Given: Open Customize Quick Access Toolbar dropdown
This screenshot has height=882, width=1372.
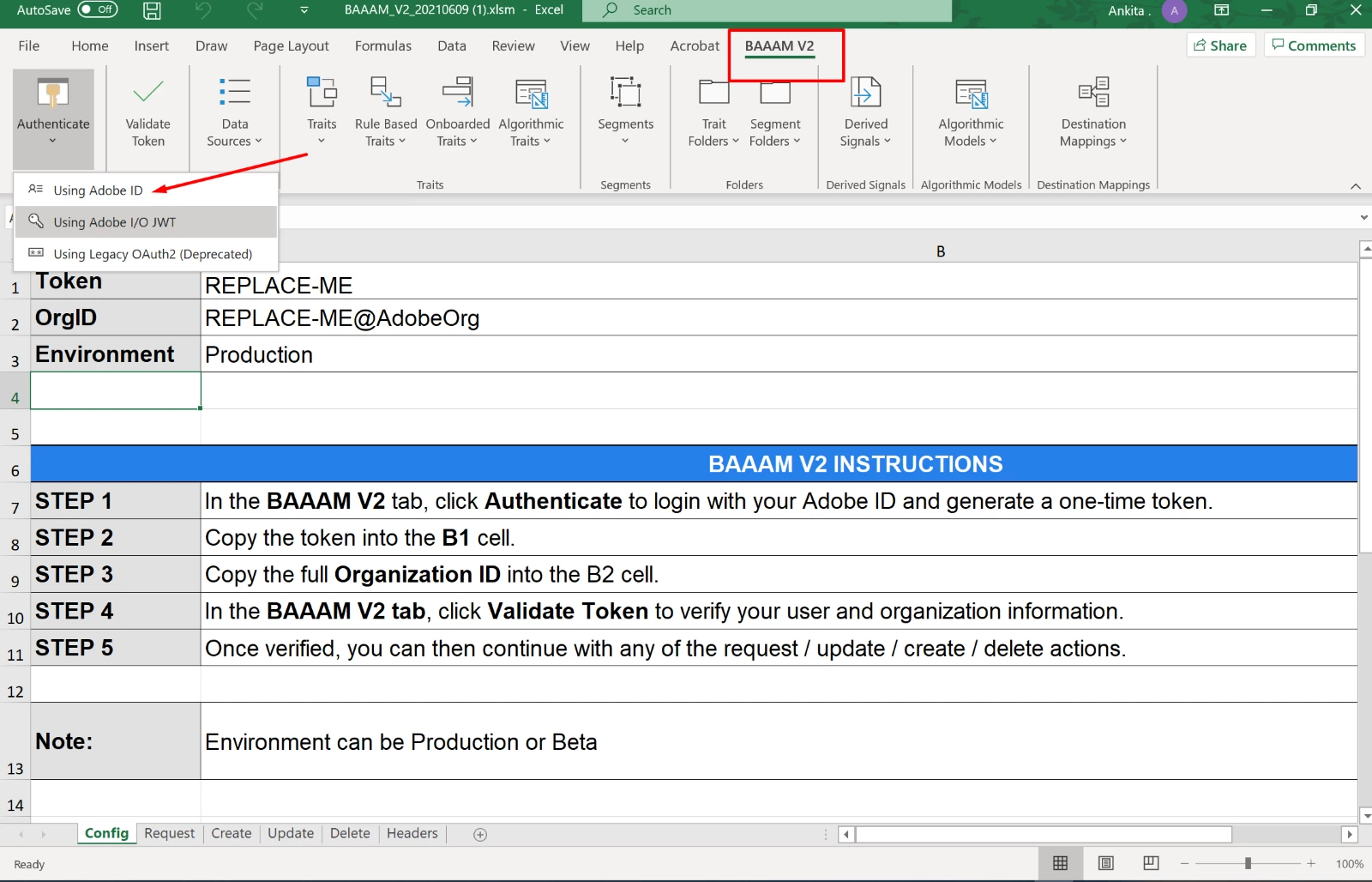Looking at the screenshot, I should click(304, 10).
